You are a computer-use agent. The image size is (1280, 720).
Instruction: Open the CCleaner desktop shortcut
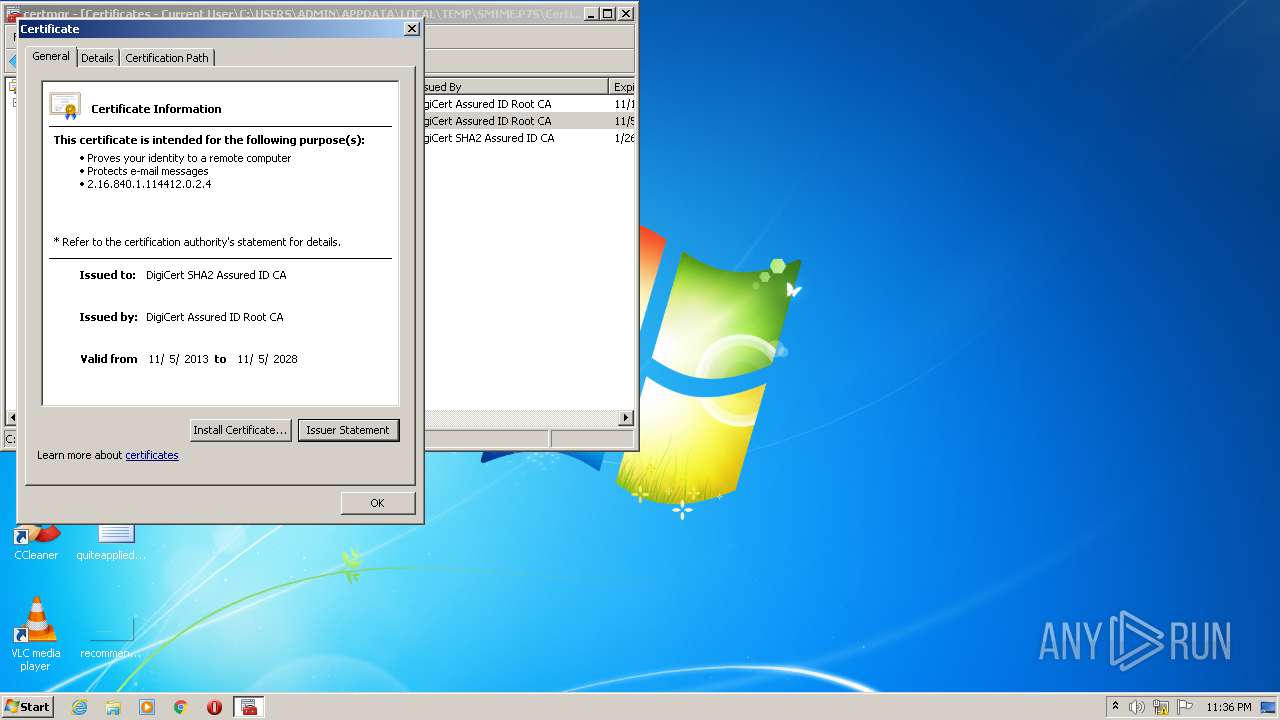click(x=36, y=540)
